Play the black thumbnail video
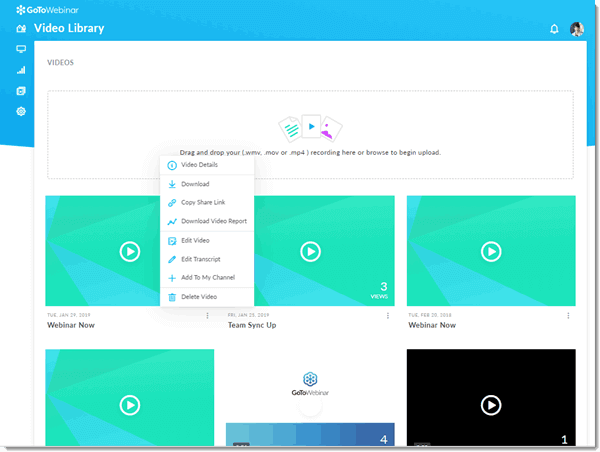Screen dimensions: 600x452 coord(491,405)
